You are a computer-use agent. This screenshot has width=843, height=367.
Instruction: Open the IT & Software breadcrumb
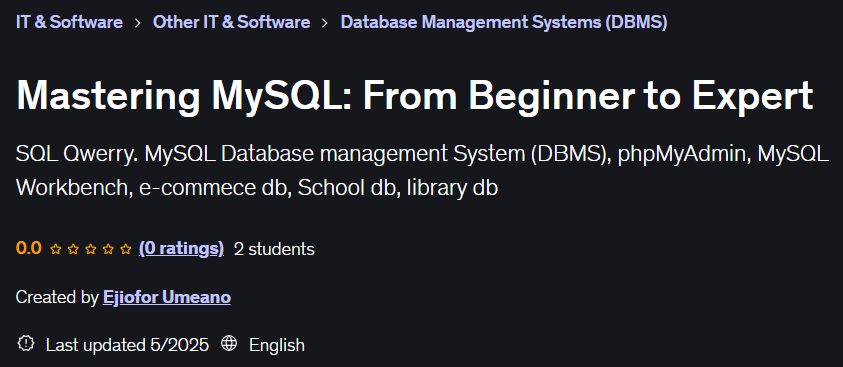coord(69,23)
